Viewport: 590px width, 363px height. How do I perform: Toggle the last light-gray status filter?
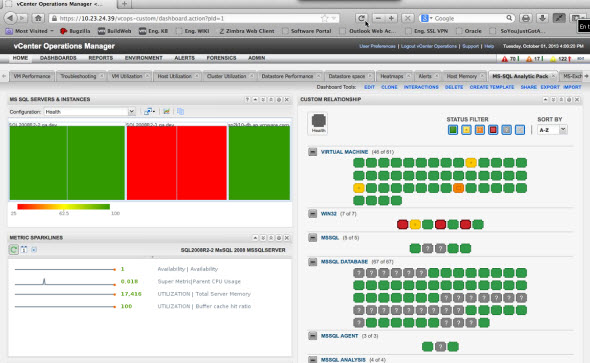pos(520,130)
